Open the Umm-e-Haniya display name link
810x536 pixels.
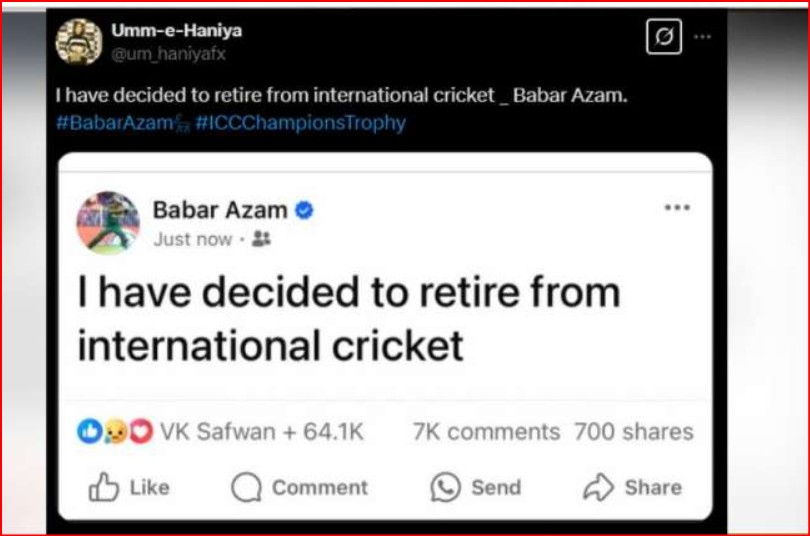(x=176, y=30)
